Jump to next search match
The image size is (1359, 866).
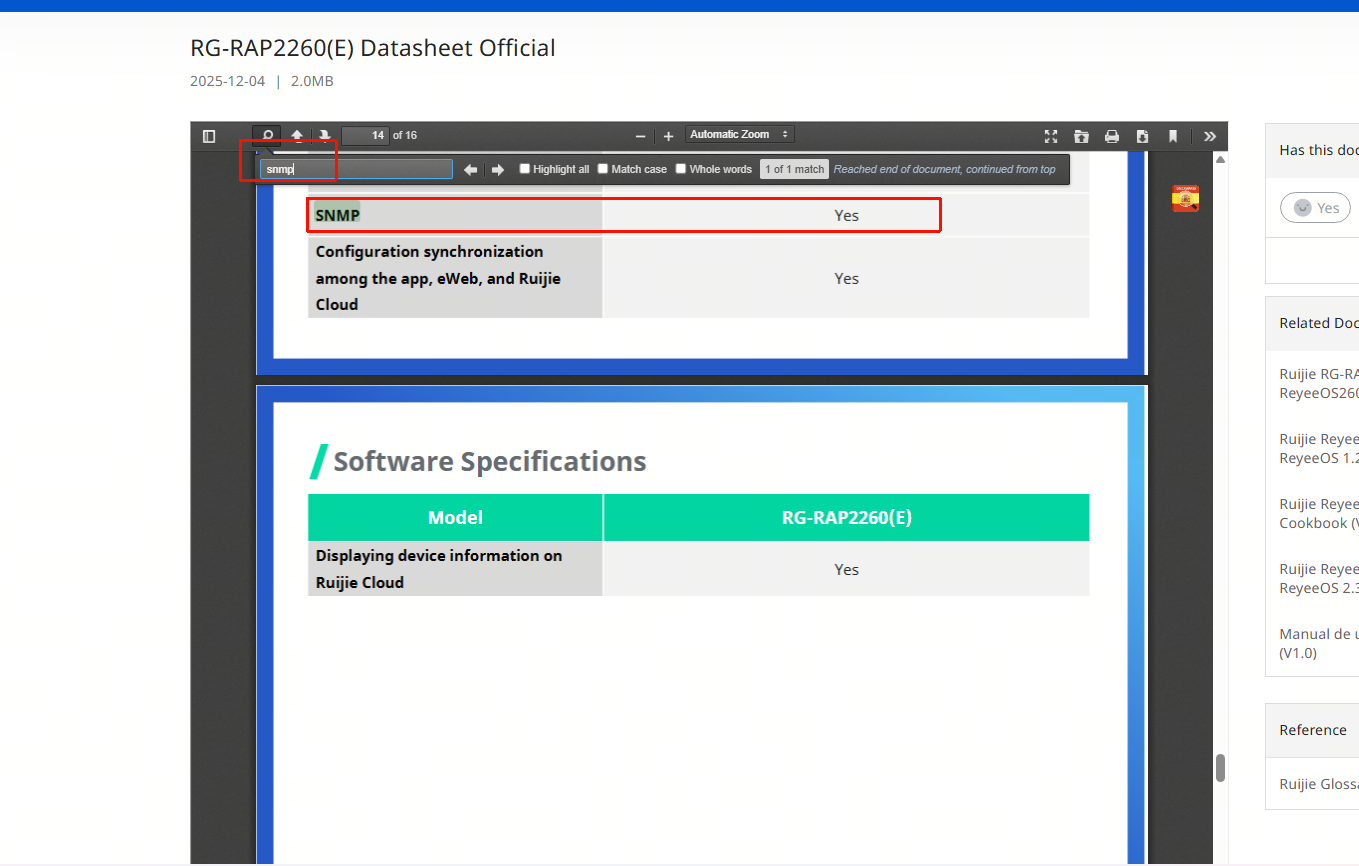[497, 170]
